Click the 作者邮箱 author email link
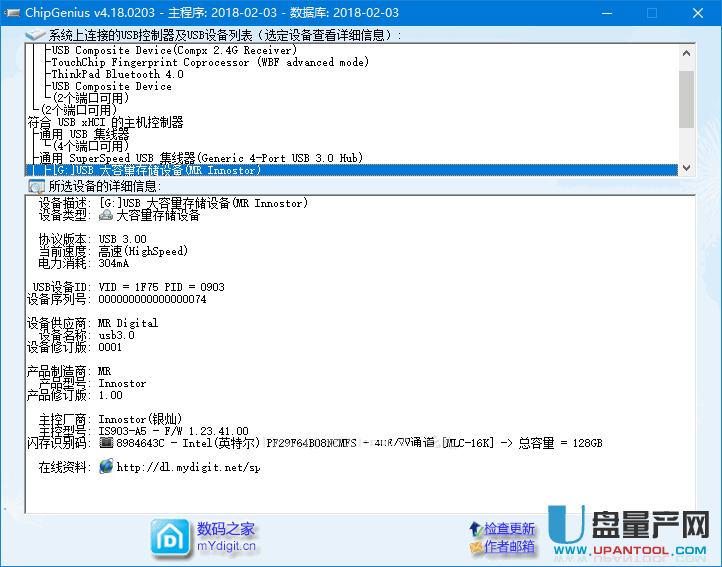 pyautogui.click(x=510, y=548)
